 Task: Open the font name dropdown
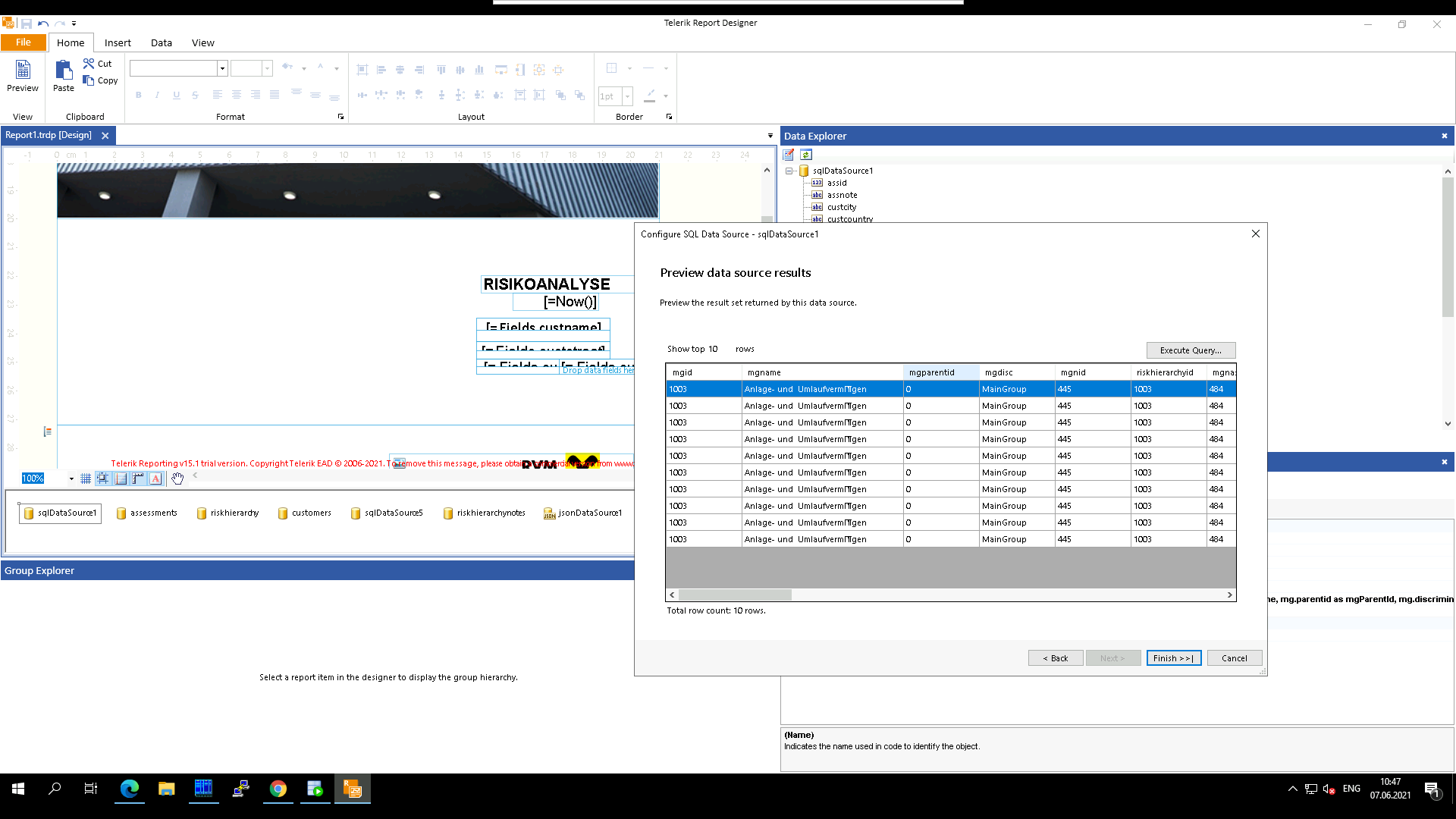tap(222, 69)
